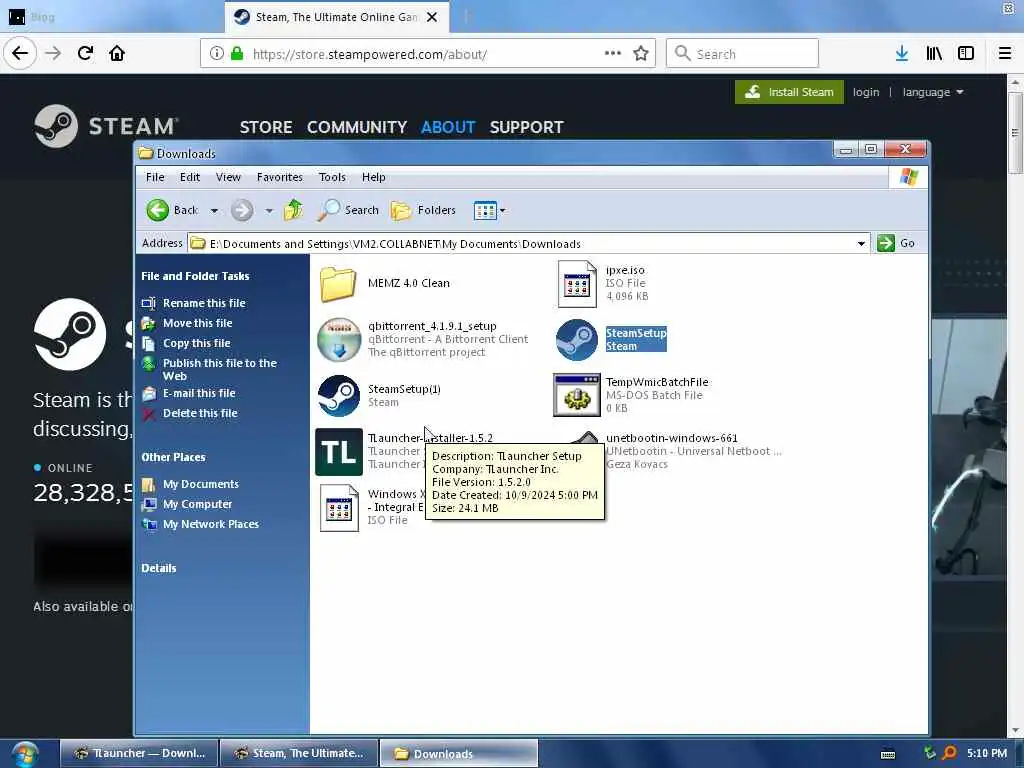Toggle the browser sidebar icon
This screenshot has width=1024, height=768.
click(x=966, y=53)
